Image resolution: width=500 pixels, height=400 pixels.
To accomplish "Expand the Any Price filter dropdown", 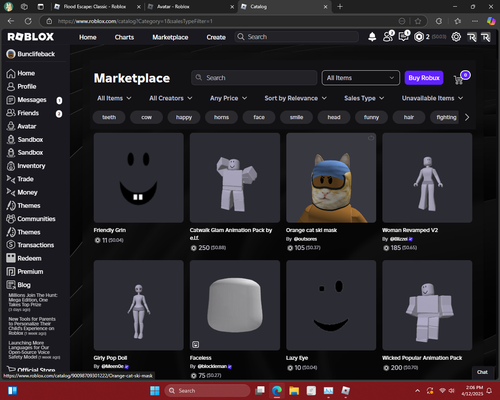I will coord(228,98).
